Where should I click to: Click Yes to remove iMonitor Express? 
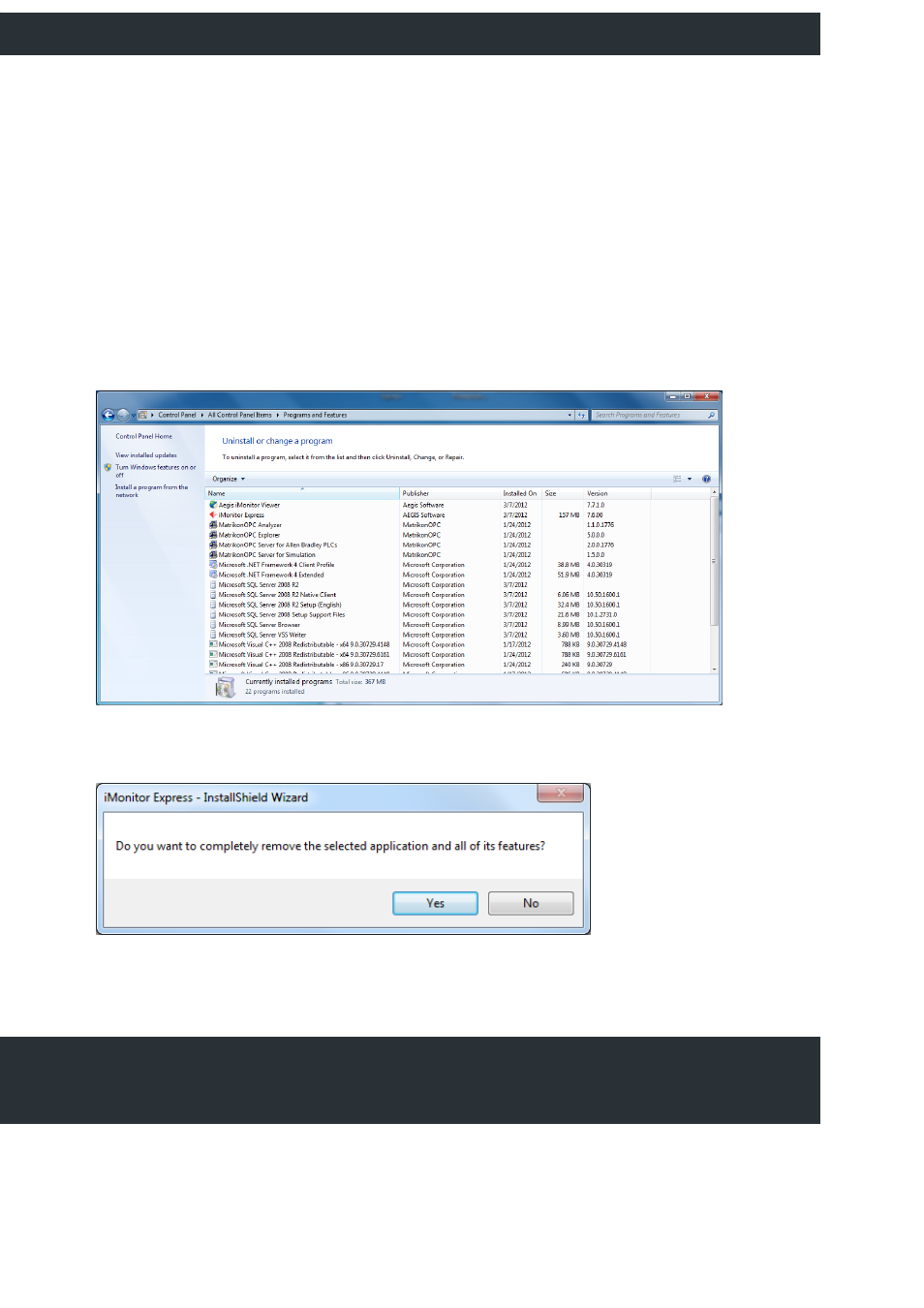435,903
